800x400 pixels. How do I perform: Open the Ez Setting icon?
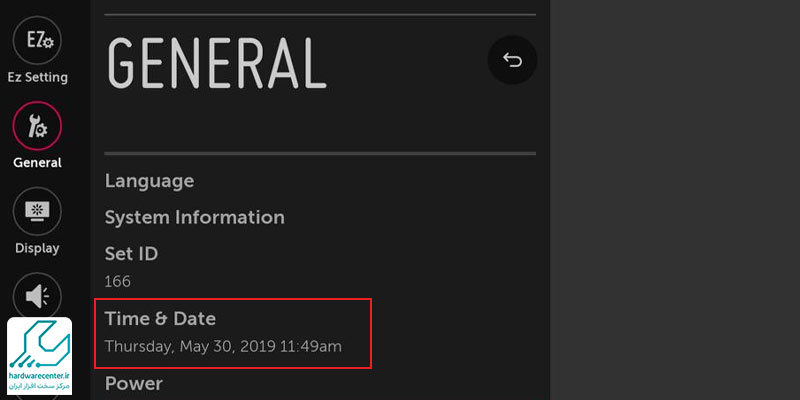point(37,40)
